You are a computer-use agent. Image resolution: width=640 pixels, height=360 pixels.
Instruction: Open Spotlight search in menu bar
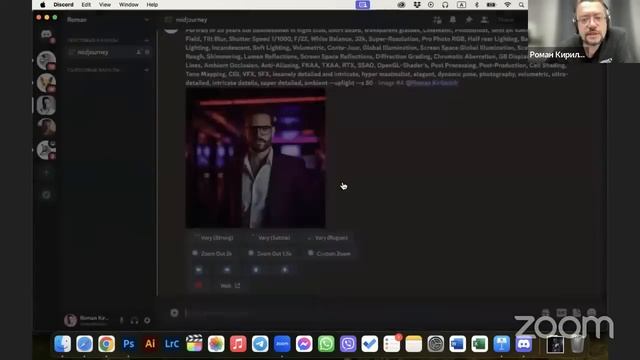[521, 5]
